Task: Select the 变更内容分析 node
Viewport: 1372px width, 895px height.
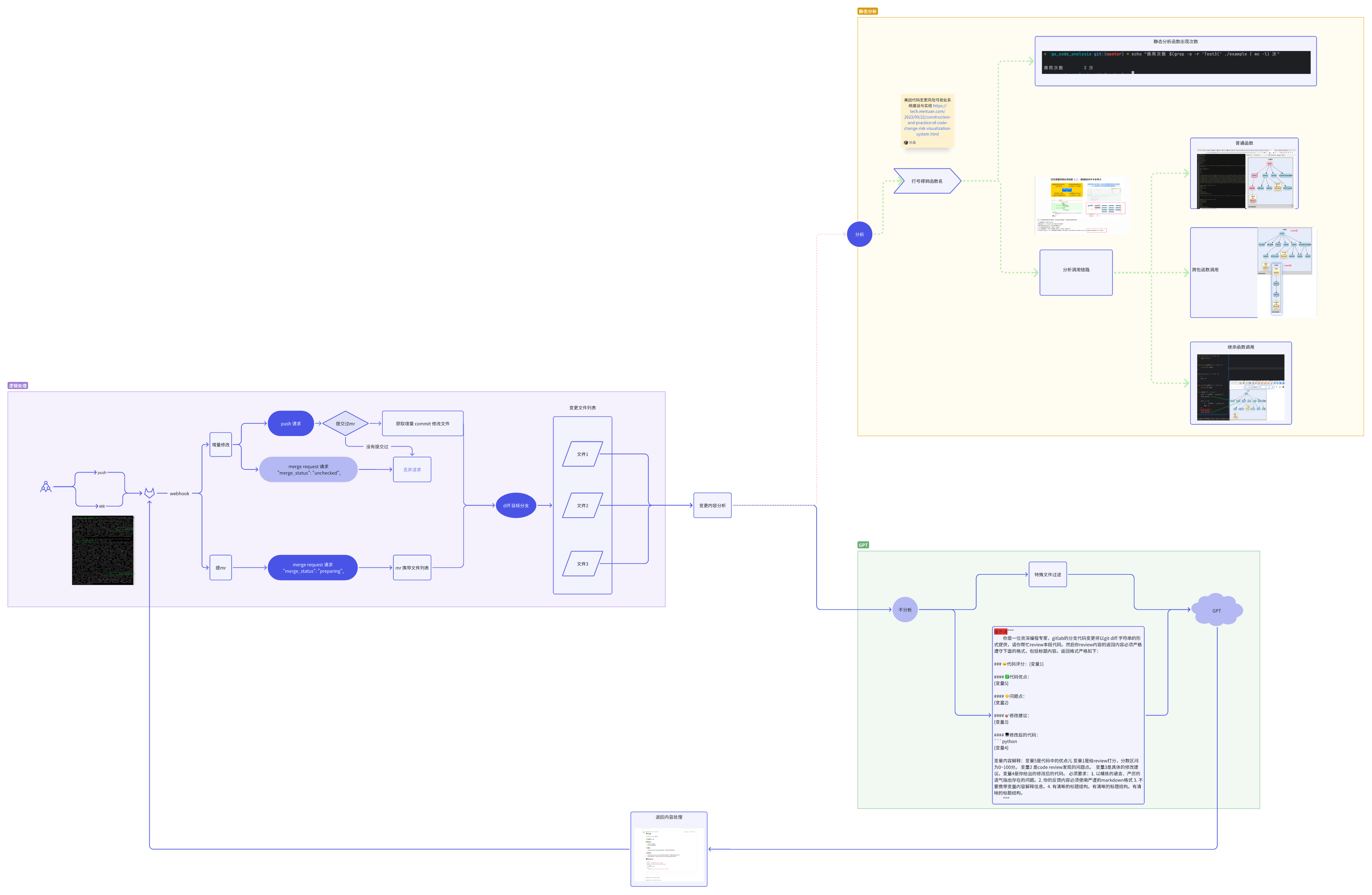Action: click(712, 506)
